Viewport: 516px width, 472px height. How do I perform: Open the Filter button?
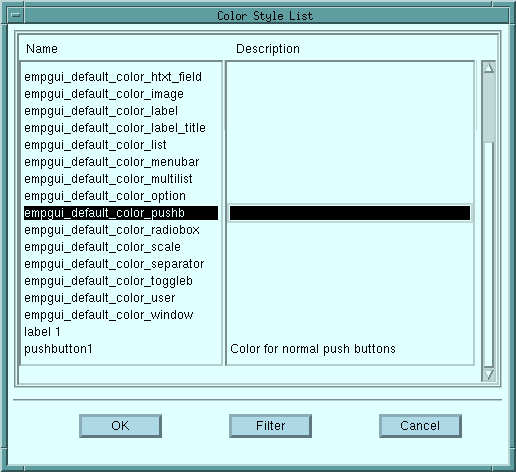(x=270, y=426)
